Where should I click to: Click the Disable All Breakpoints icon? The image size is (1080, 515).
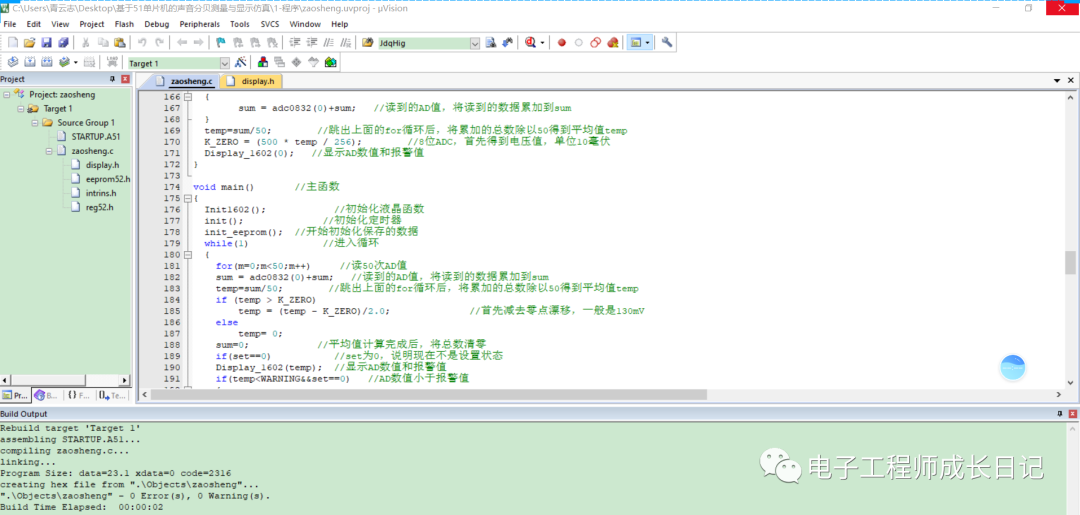click(596, 42)
